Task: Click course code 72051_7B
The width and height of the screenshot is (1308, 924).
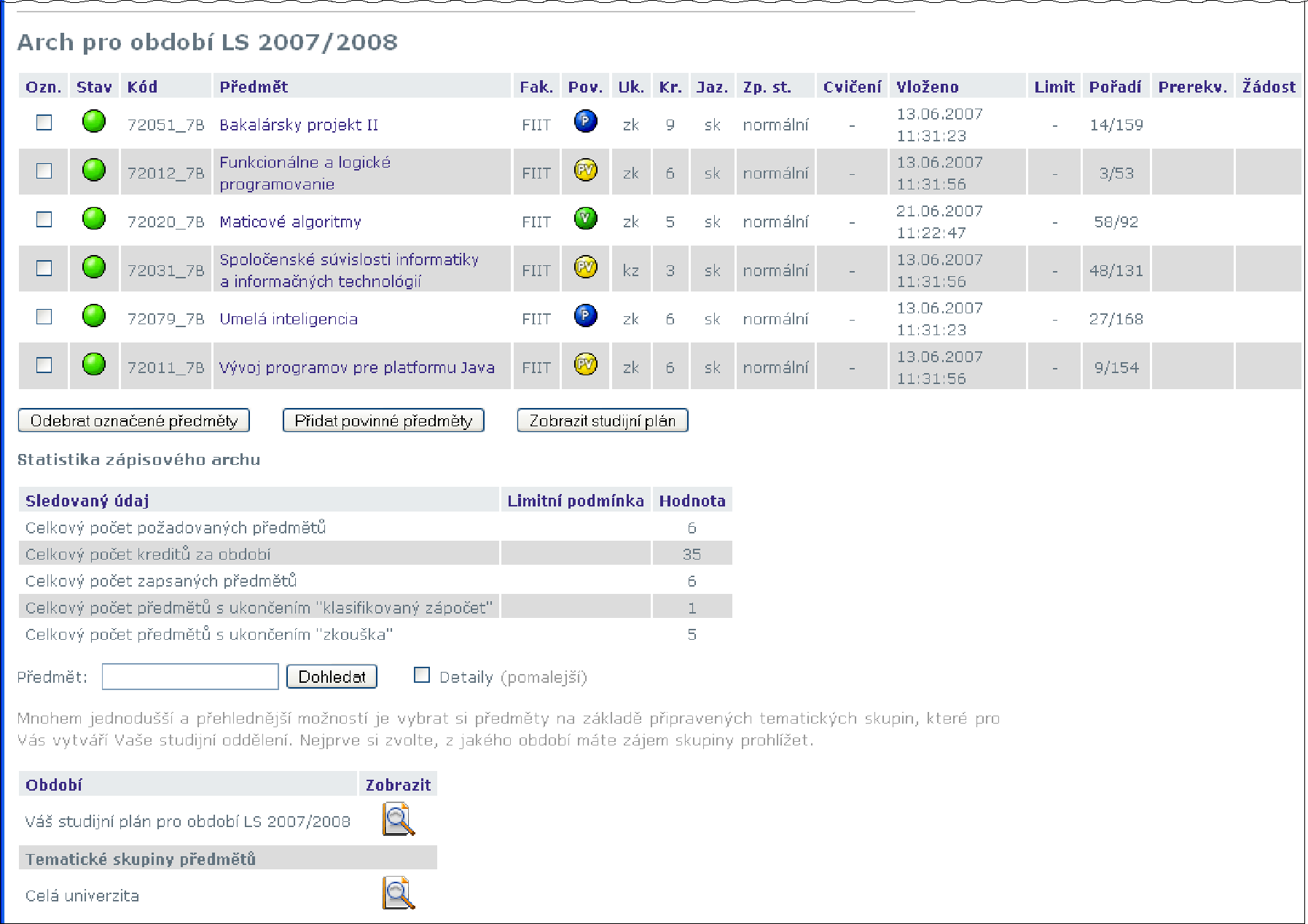Action: pyautogui.click(x=165, y=125)
